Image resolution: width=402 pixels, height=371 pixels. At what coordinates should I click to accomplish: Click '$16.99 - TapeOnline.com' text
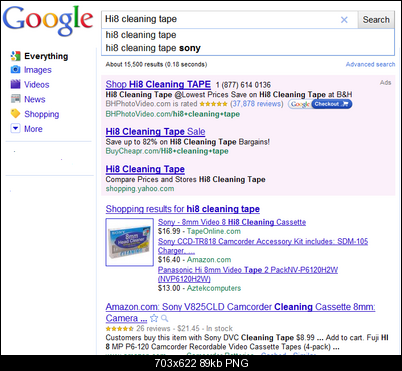tap(199, 231)
